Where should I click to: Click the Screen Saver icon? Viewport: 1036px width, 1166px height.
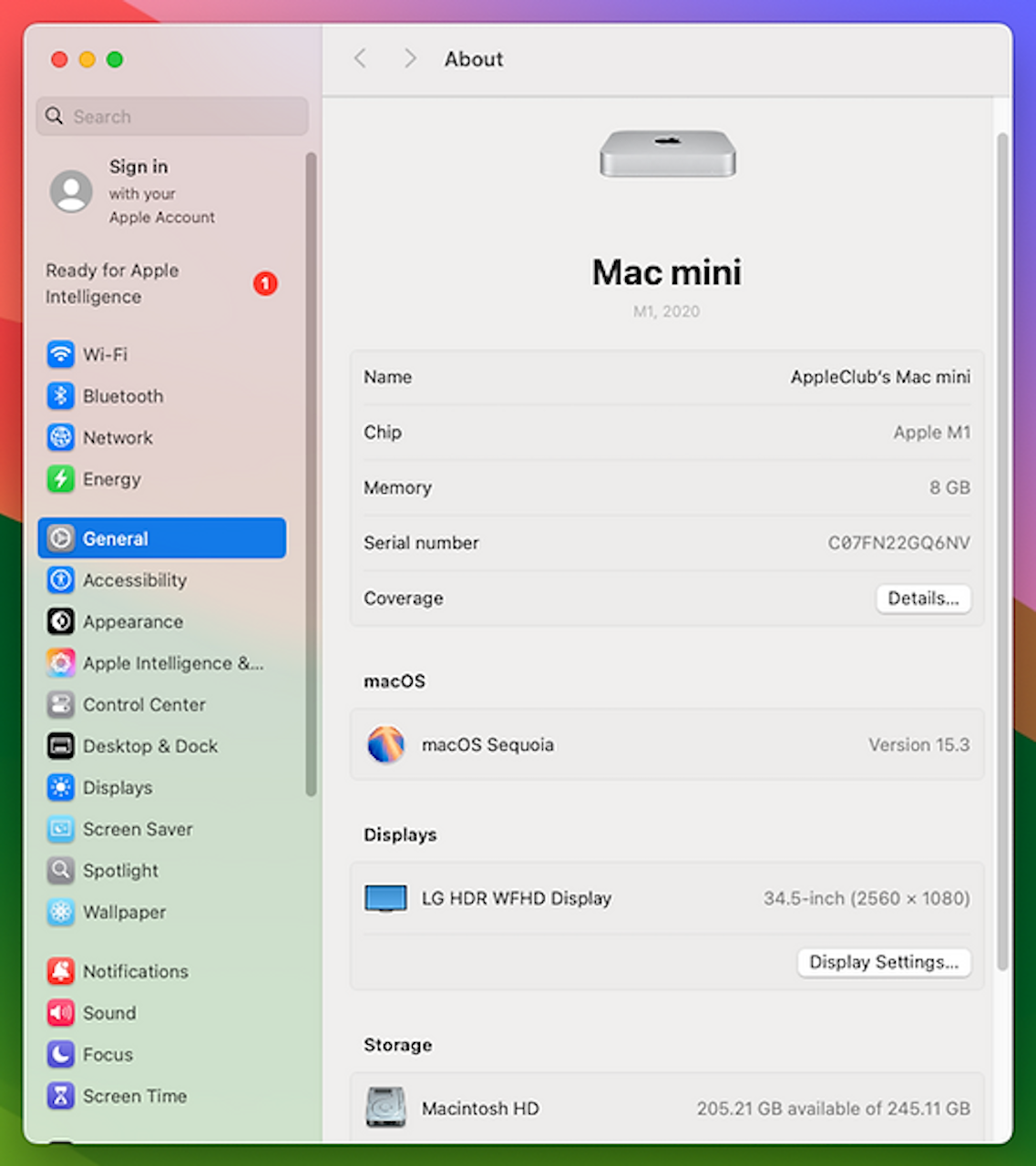click(60, 829)
